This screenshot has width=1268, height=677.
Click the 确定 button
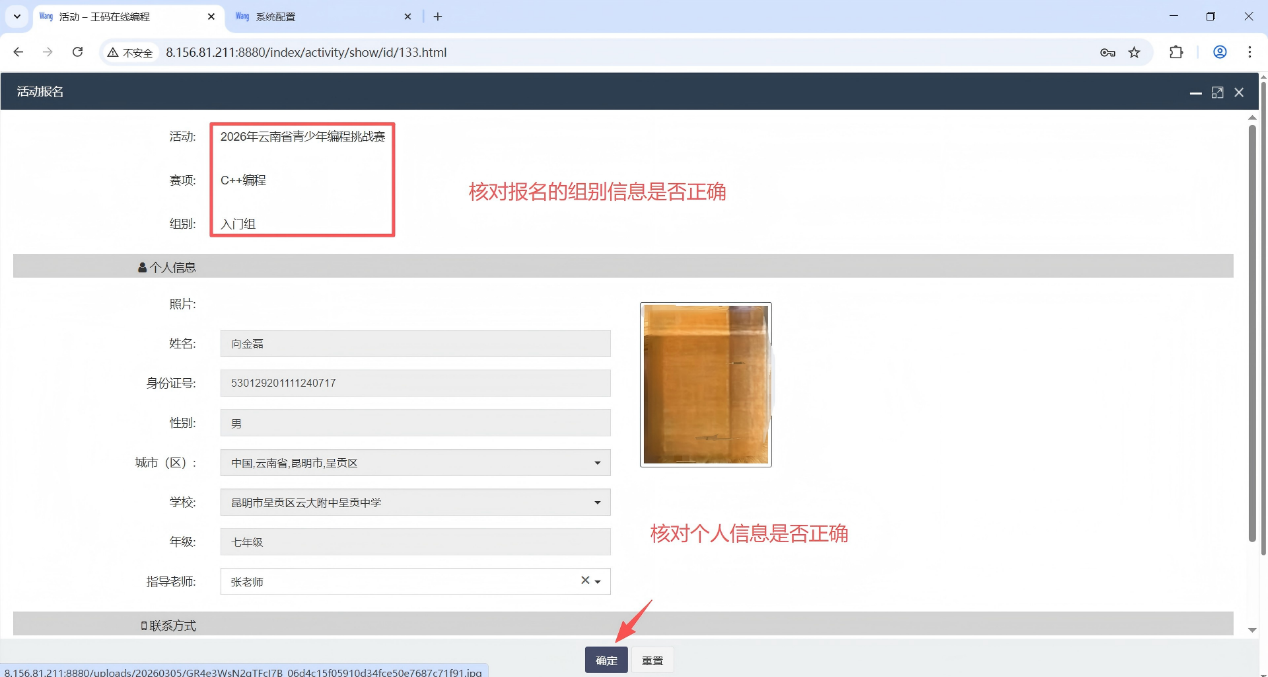(606, 660)
